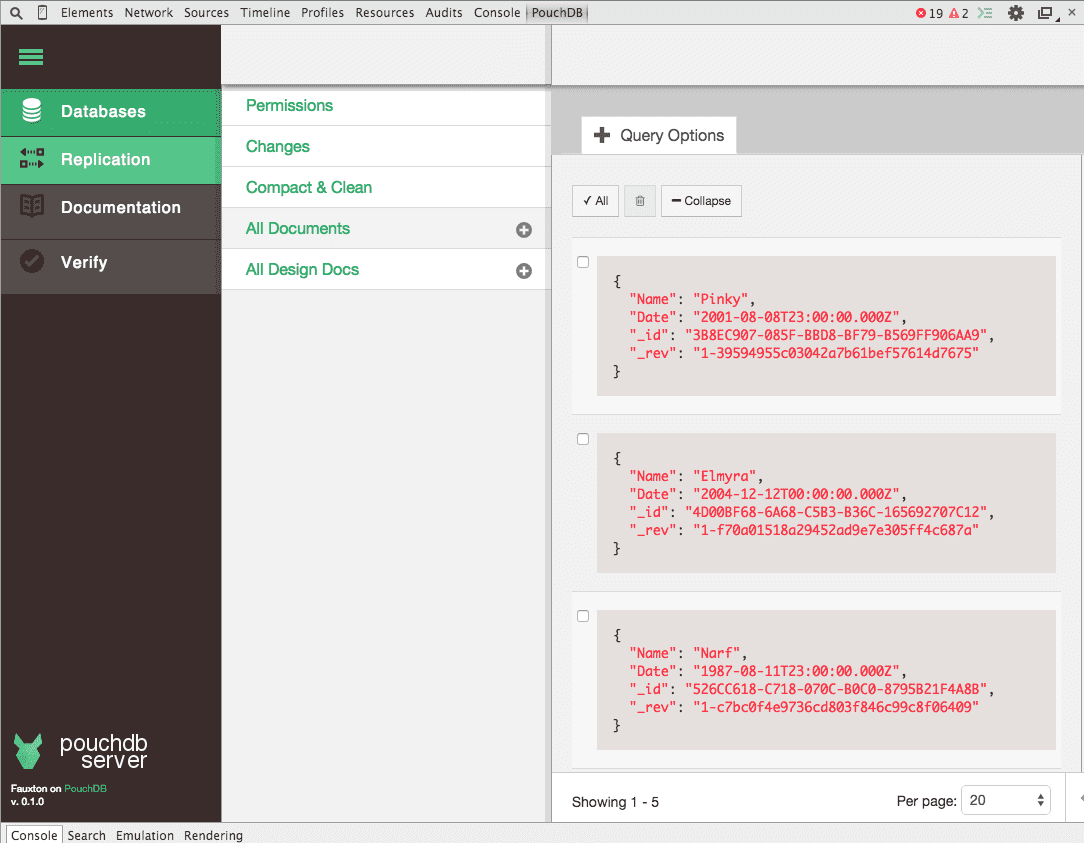Open the Profiles tab
This screenshot has height=843, width=1084.
[x=322, y=12]
